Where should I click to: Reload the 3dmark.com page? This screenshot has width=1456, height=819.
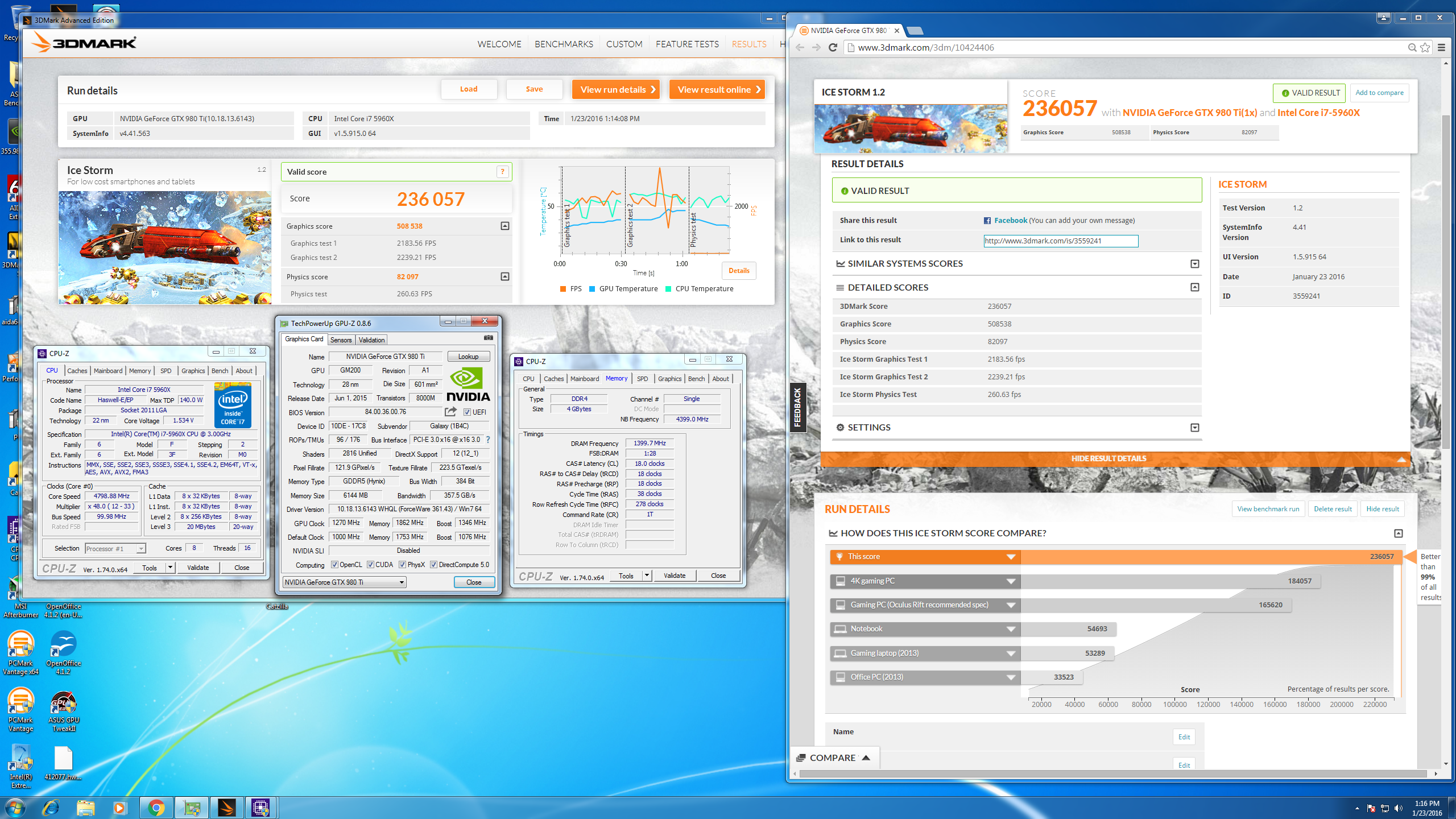pyautogui.click(x=833, y=48)
